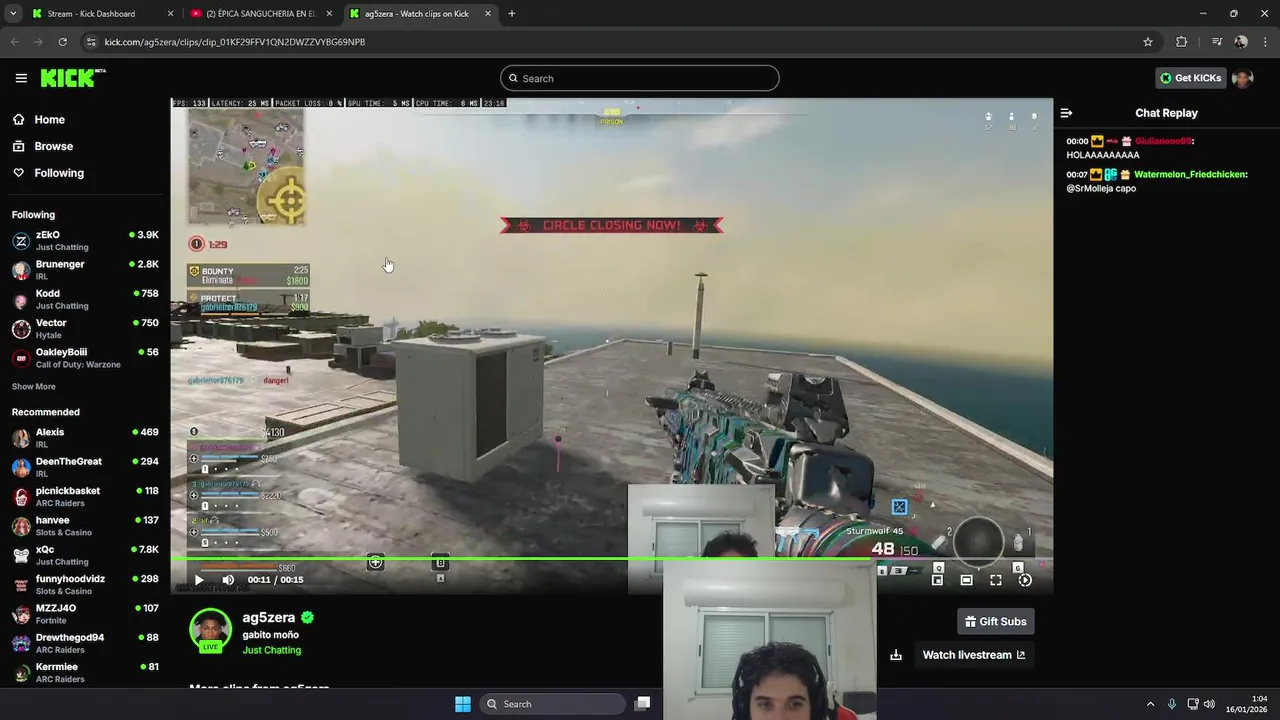Open Kermiee recommended channel

(85, 672)
